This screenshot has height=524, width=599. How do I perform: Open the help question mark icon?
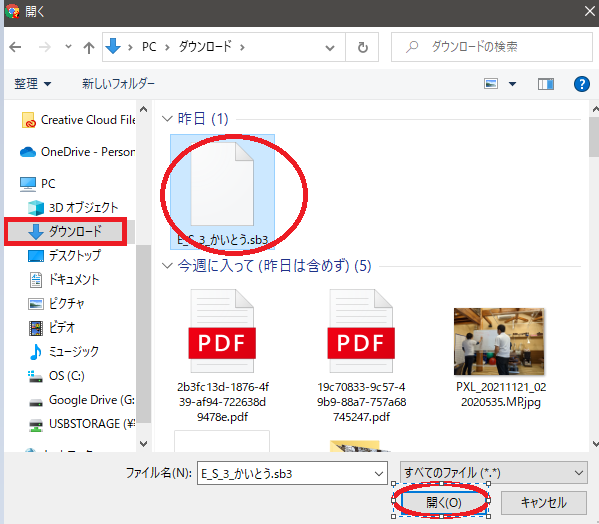(x=581, y=84)
